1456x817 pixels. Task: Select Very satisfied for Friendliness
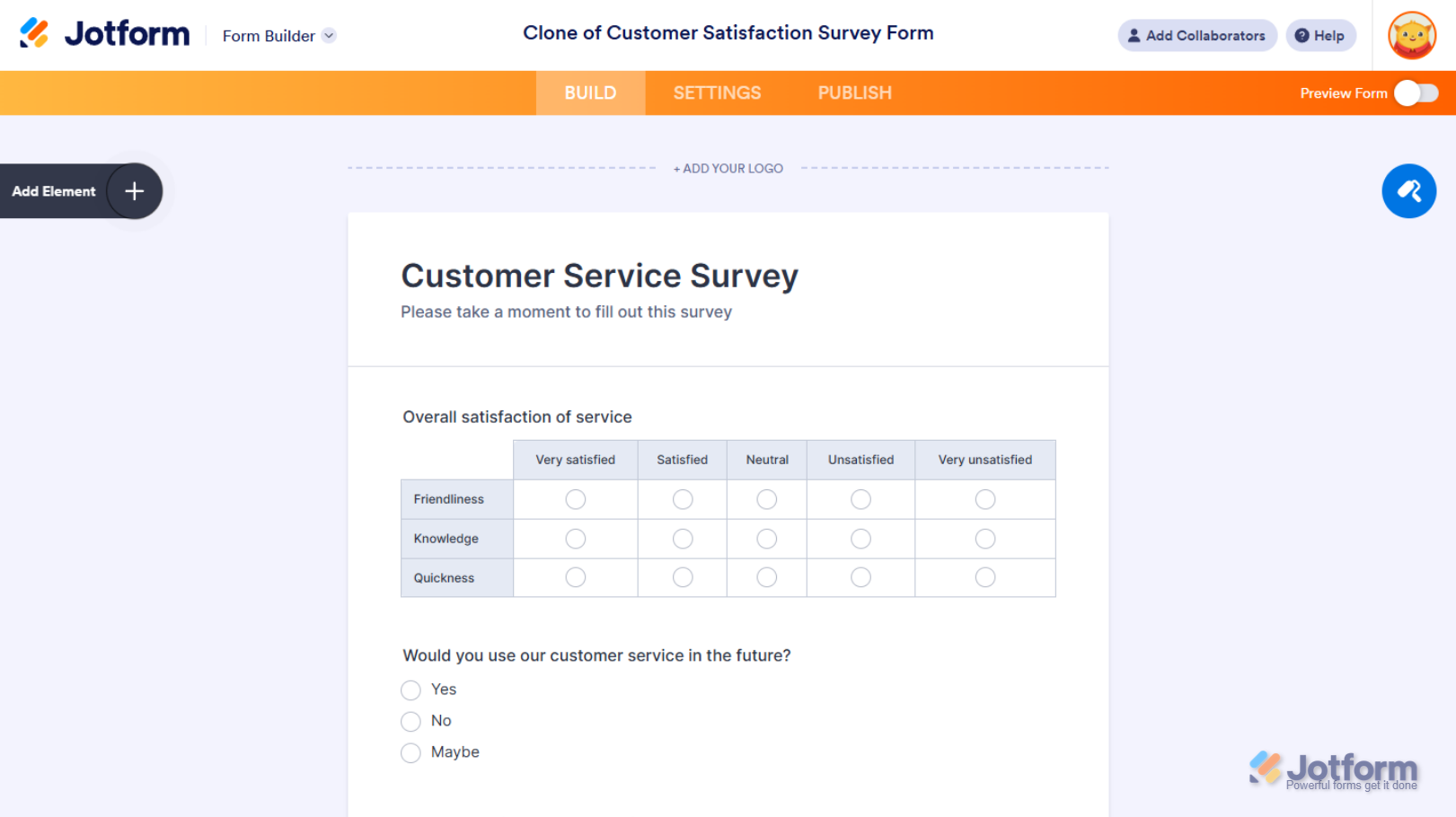tap(576, 499)
